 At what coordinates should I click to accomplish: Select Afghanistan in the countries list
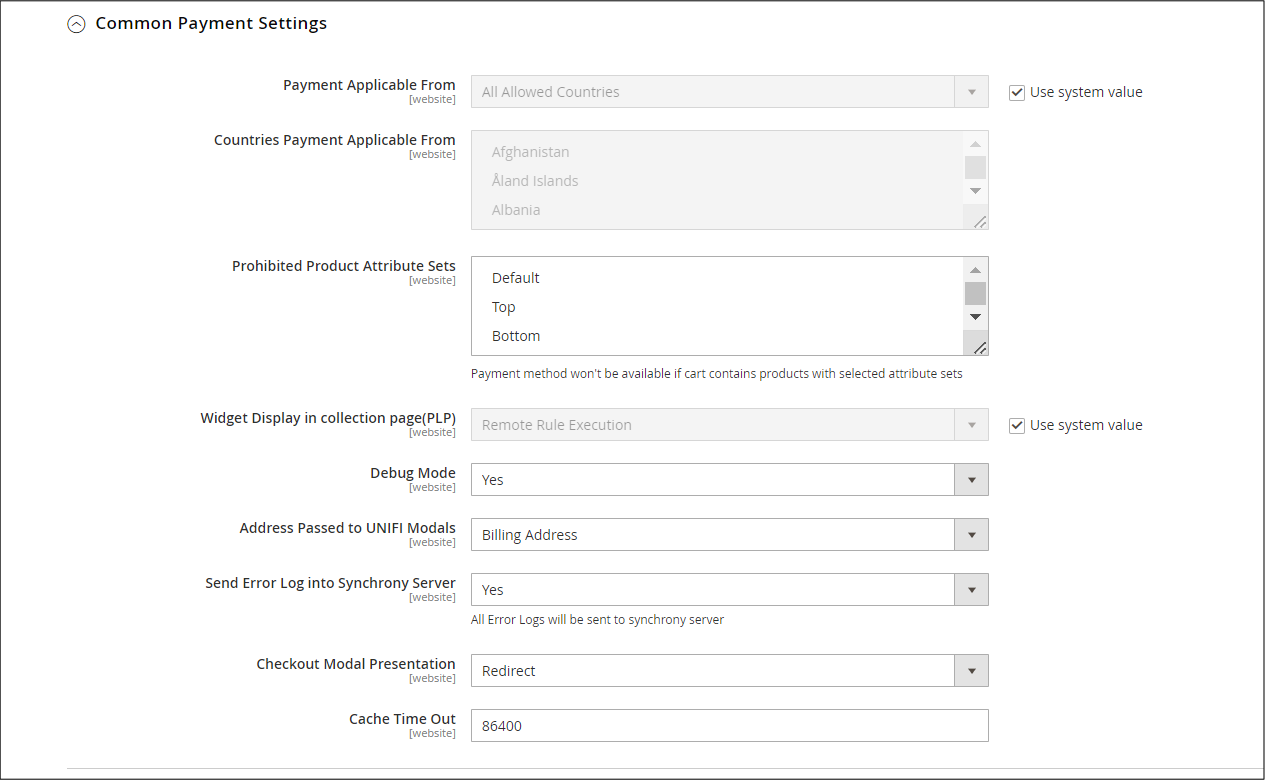click(531, 151)
